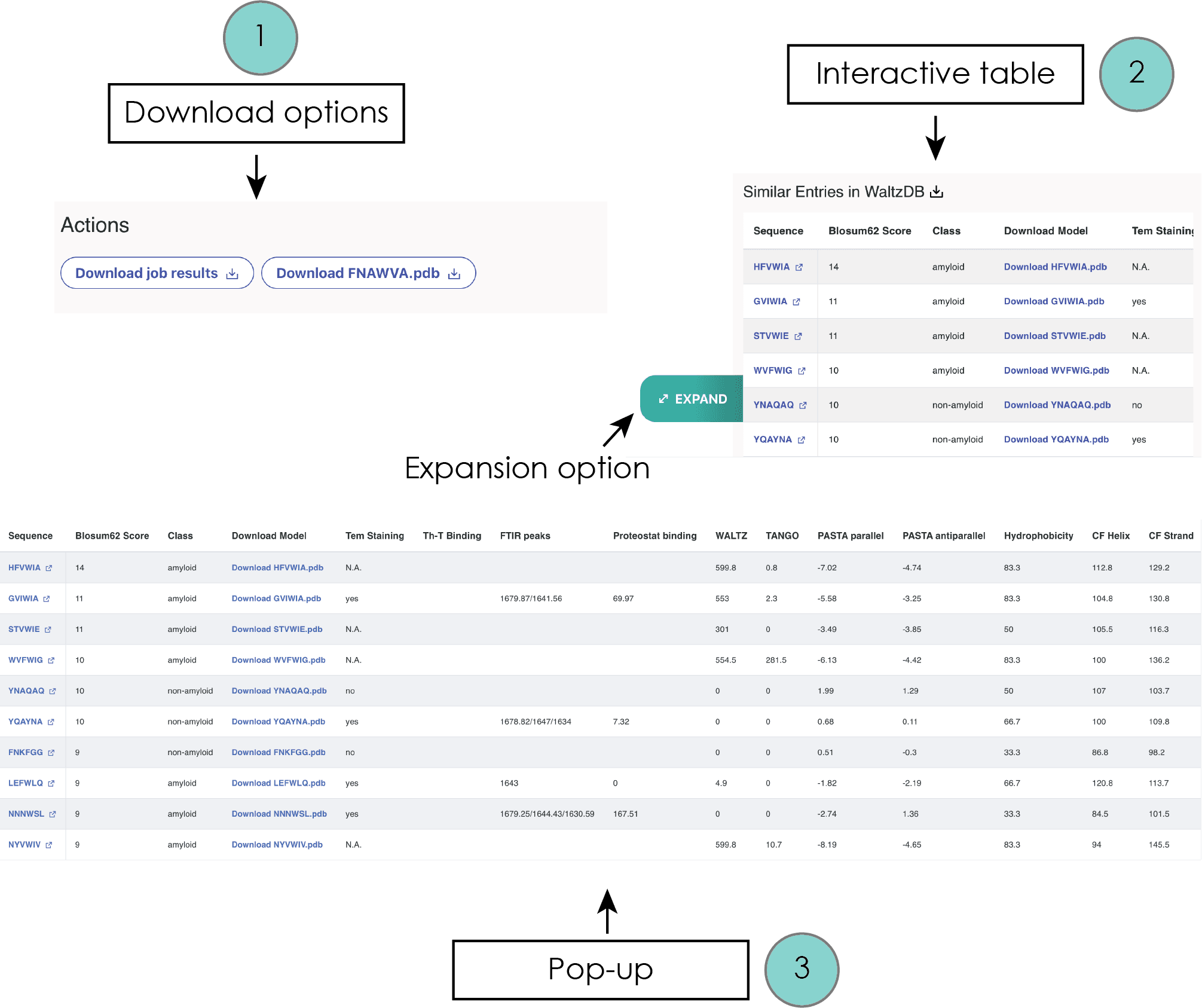The image size is (1202, 1008).
Task: Click Class column header in interactive table
Action: [x=946, y=231]
